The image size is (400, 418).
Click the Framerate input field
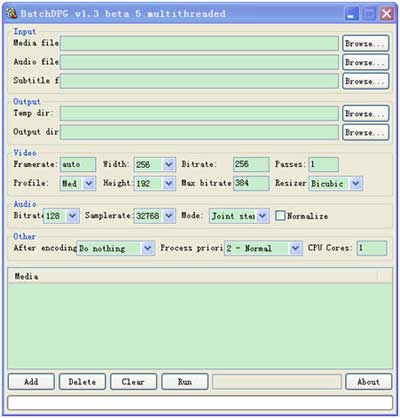[x=78, y=164]
